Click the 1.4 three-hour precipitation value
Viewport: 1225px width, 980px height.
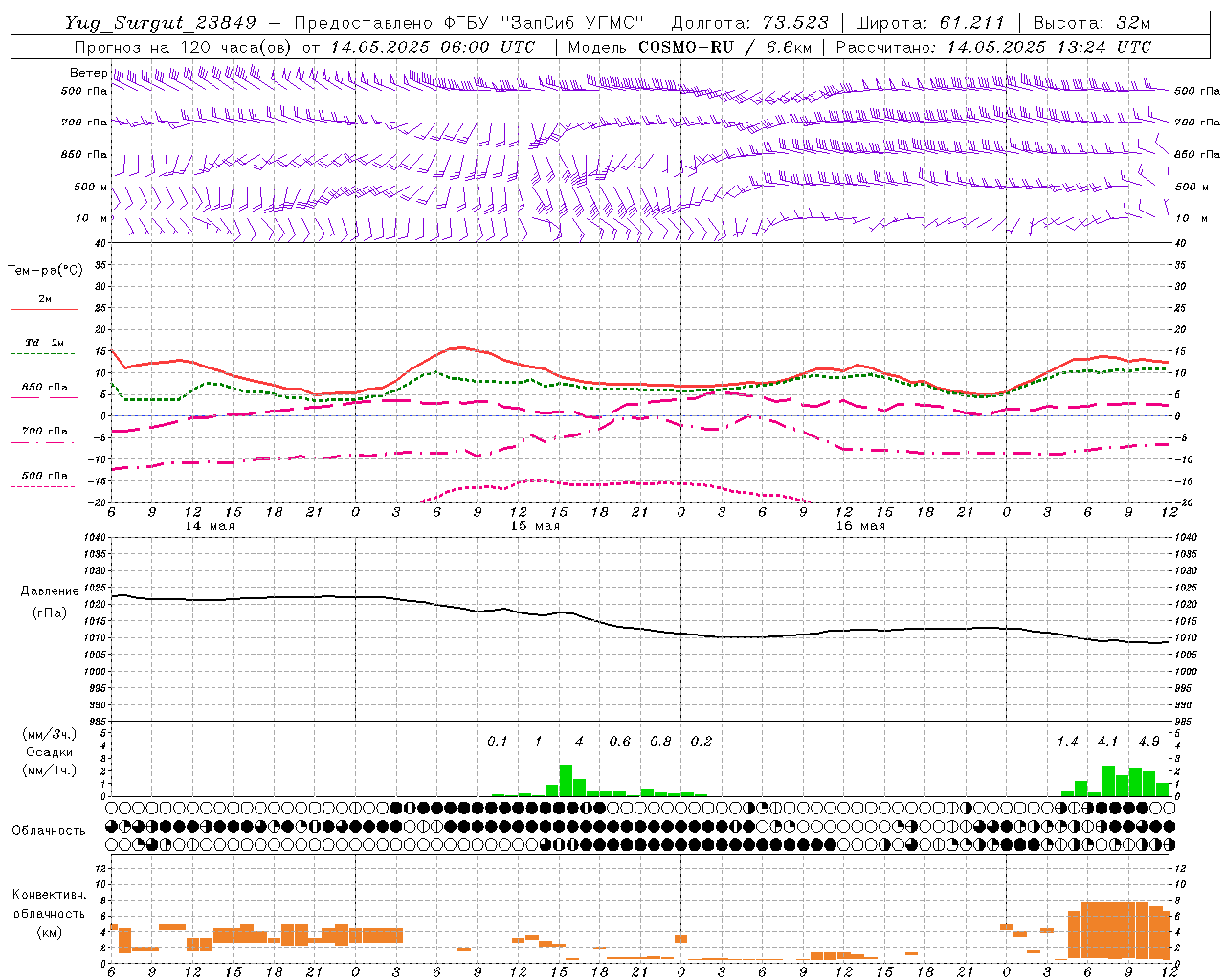tap(1067, 742)
